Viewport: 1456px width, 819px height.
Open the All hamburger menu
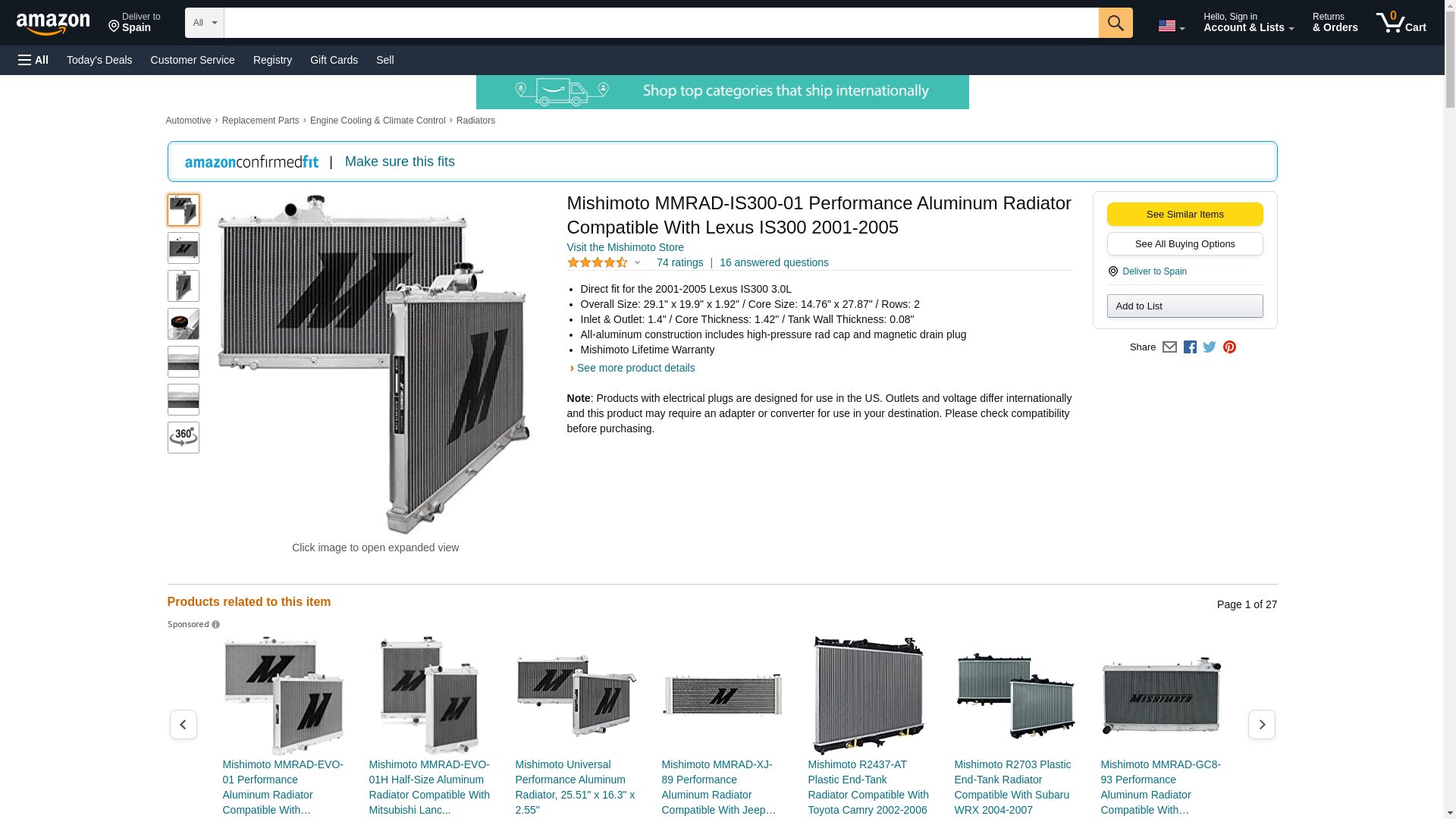click(x=33, y=60)
